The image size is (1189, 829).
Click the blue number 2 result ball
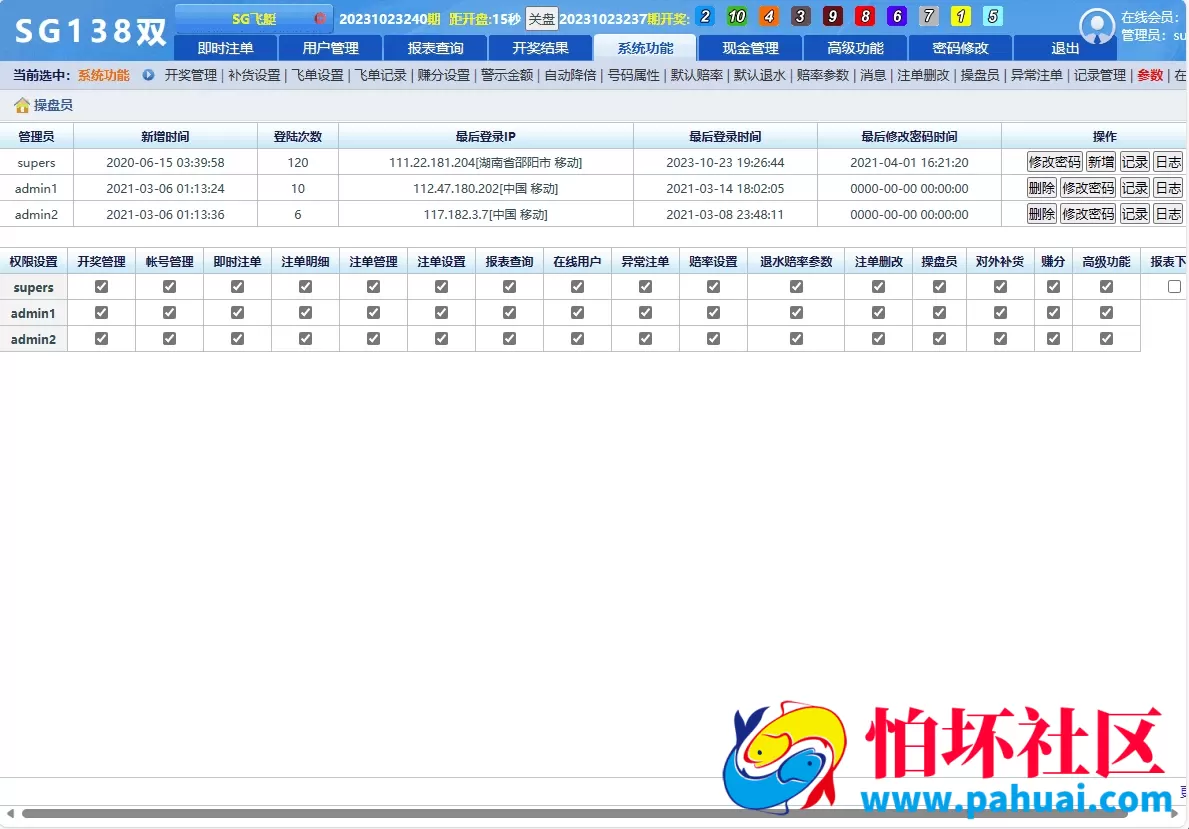(705, 16)
